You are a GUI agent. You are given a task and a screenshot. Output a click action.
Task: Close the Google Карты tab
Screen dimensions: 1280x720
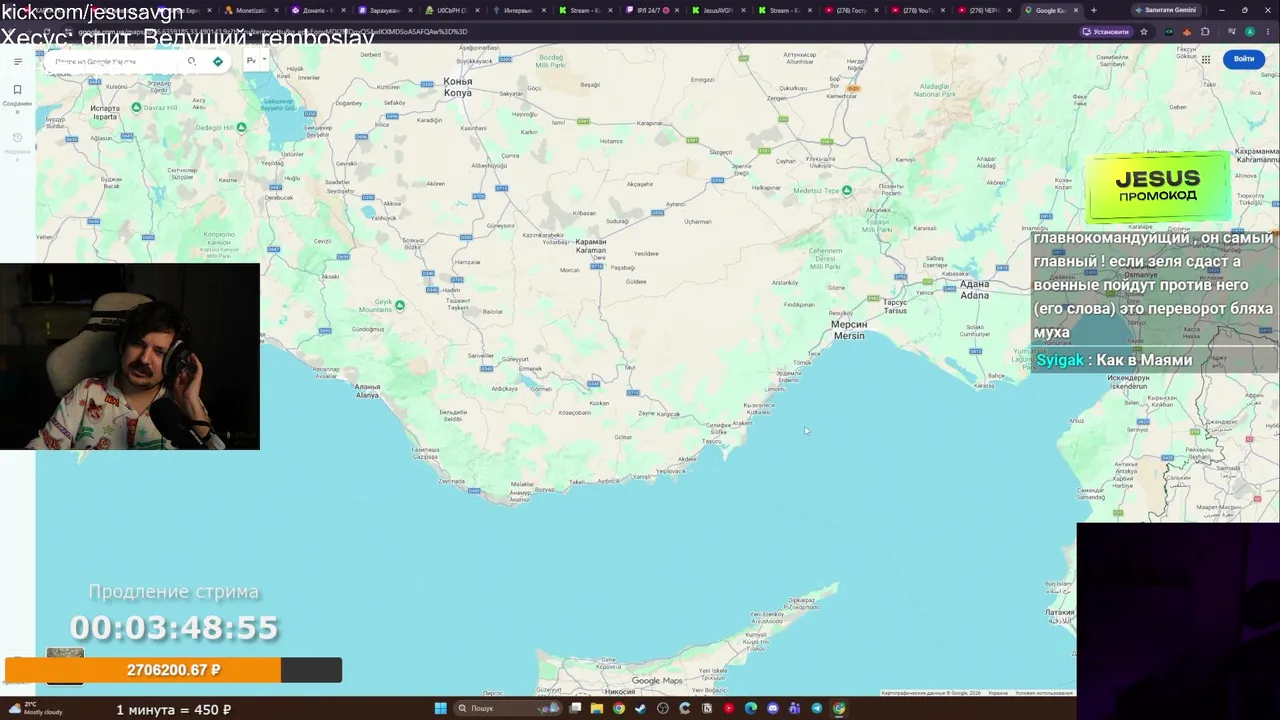tap(1076, 10)
